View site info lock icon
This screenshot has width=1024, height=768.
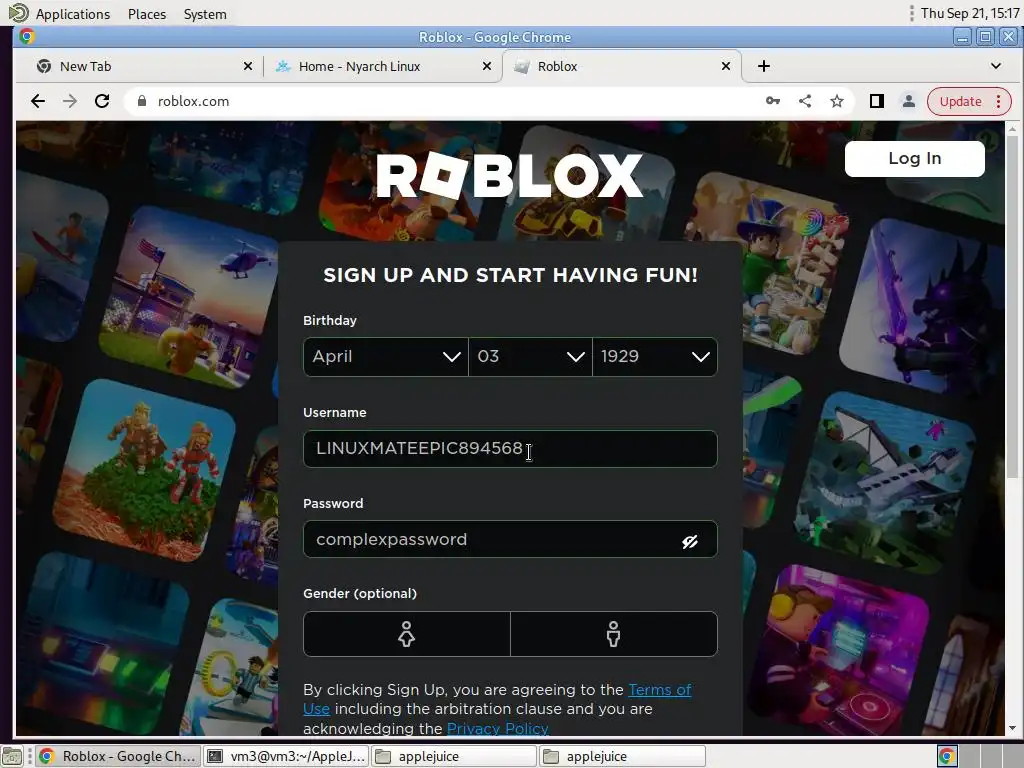click(x=141, y=101)
